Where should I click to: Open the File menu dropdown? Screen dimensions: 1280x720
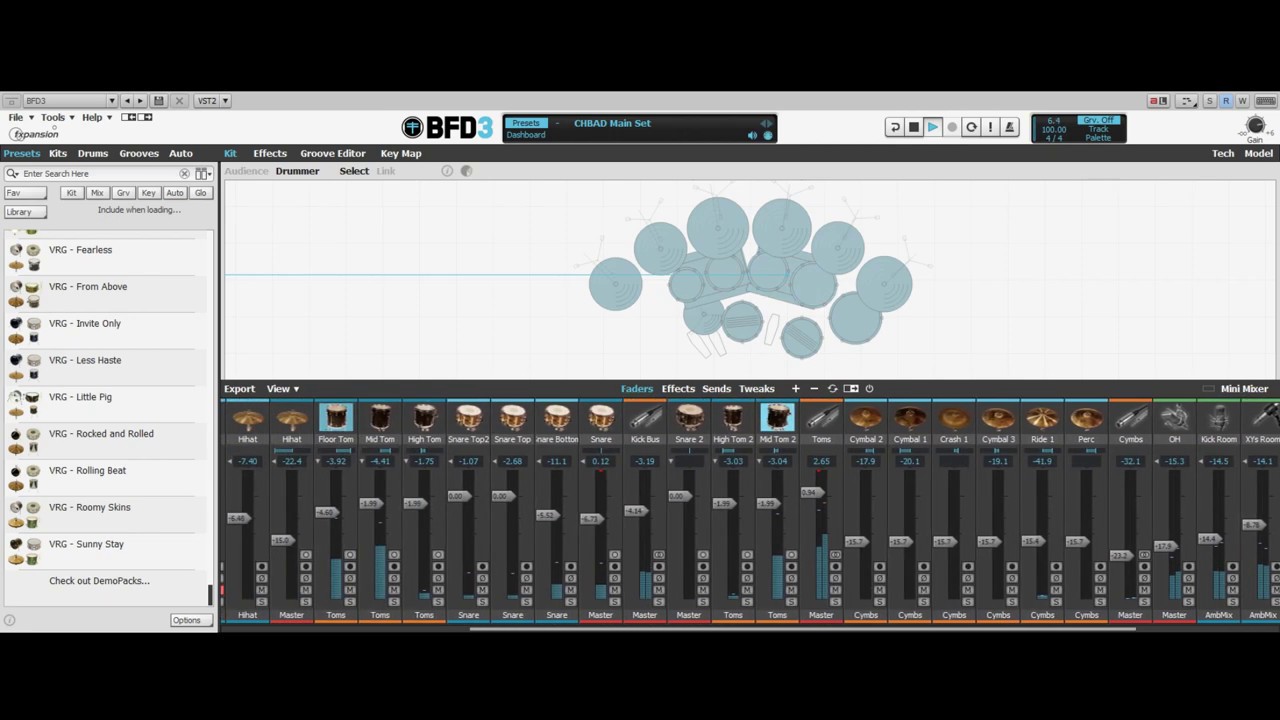(21, 118)
